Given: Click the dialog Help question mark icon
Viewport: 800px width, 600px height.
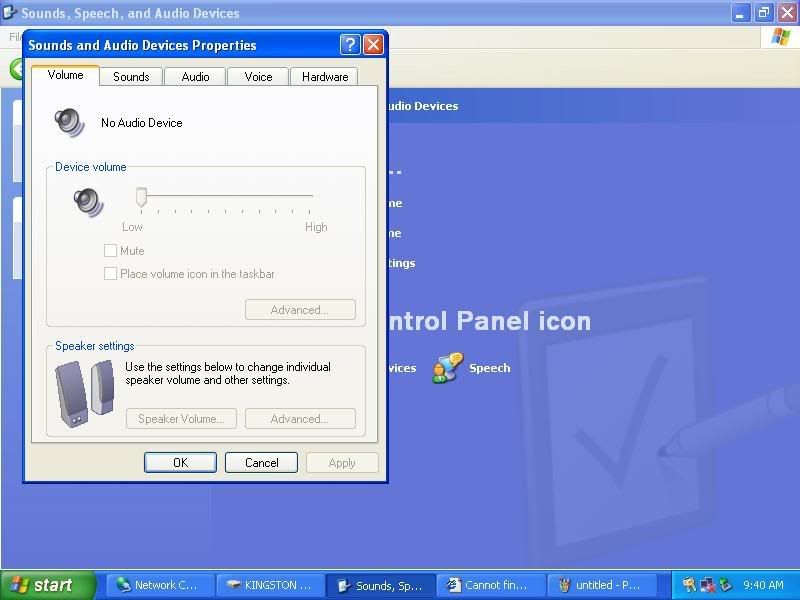Looking at the screenshot, I should coord(350,45).
